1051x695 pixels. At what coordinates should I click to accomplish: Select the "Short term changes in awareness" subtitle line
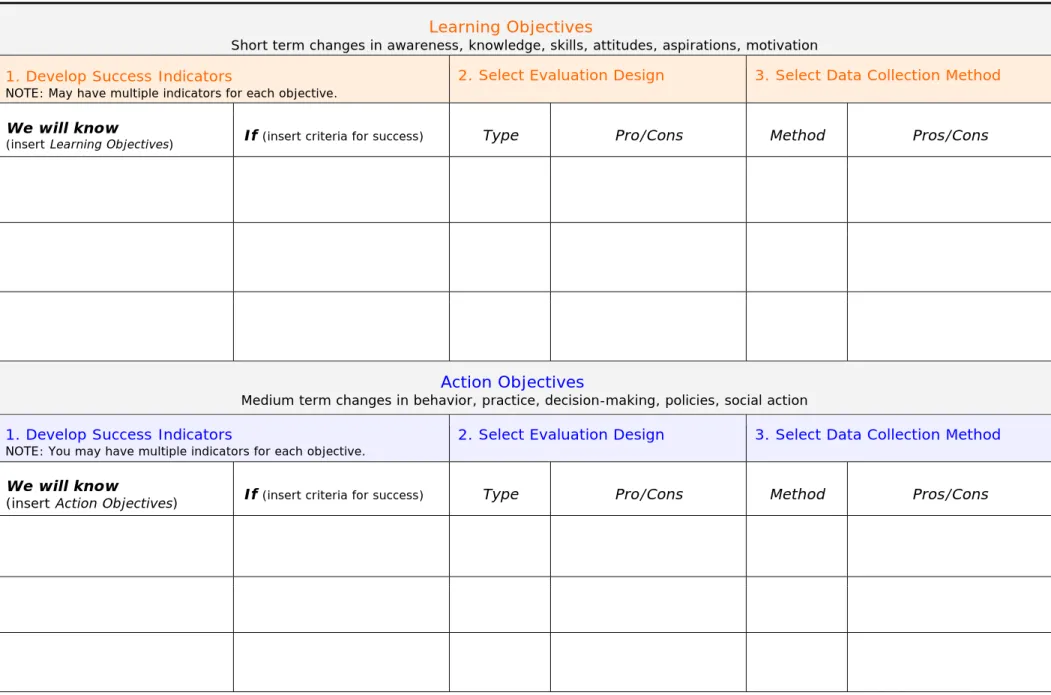[524, 46]
